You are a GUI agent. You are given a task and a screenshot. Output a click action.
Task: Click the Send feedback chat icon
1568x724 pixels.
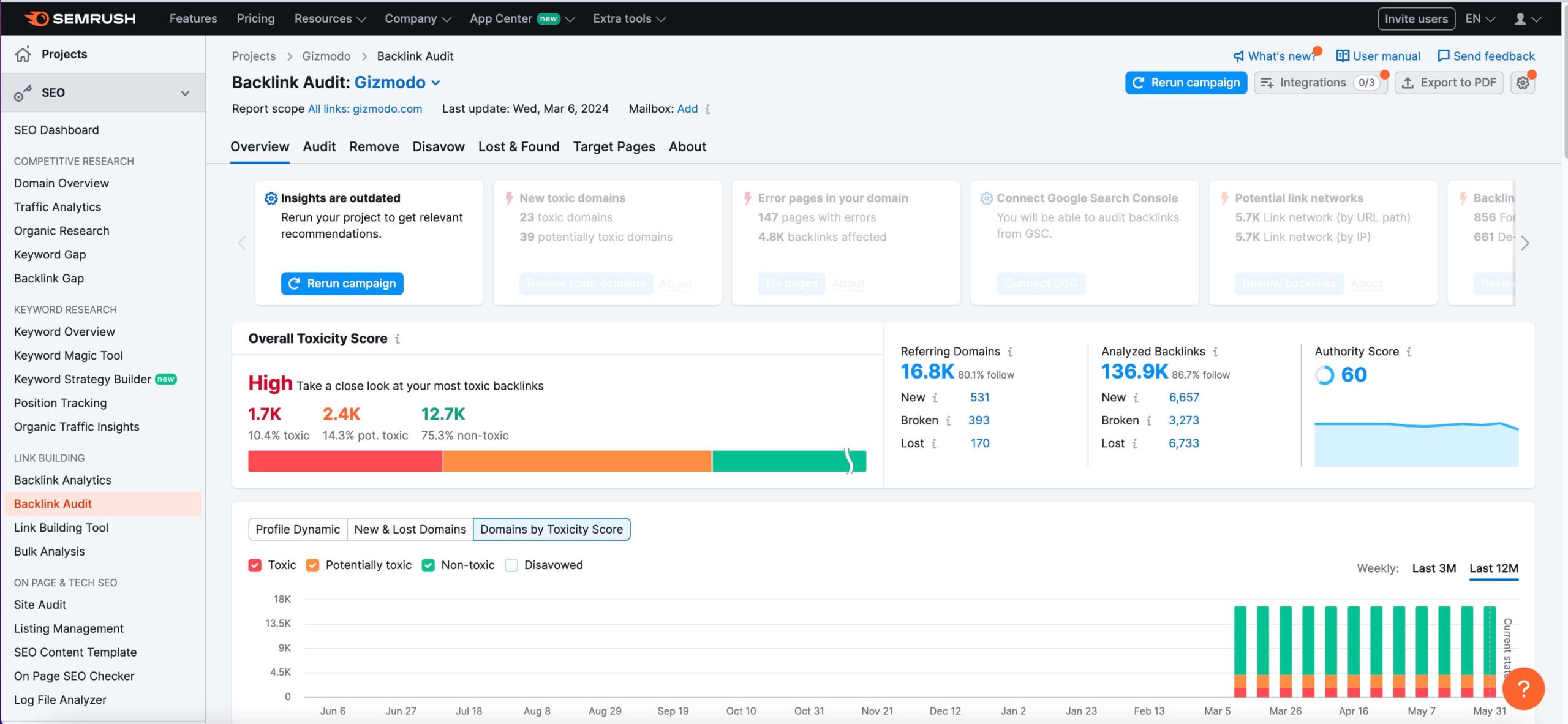(1443, 56)
